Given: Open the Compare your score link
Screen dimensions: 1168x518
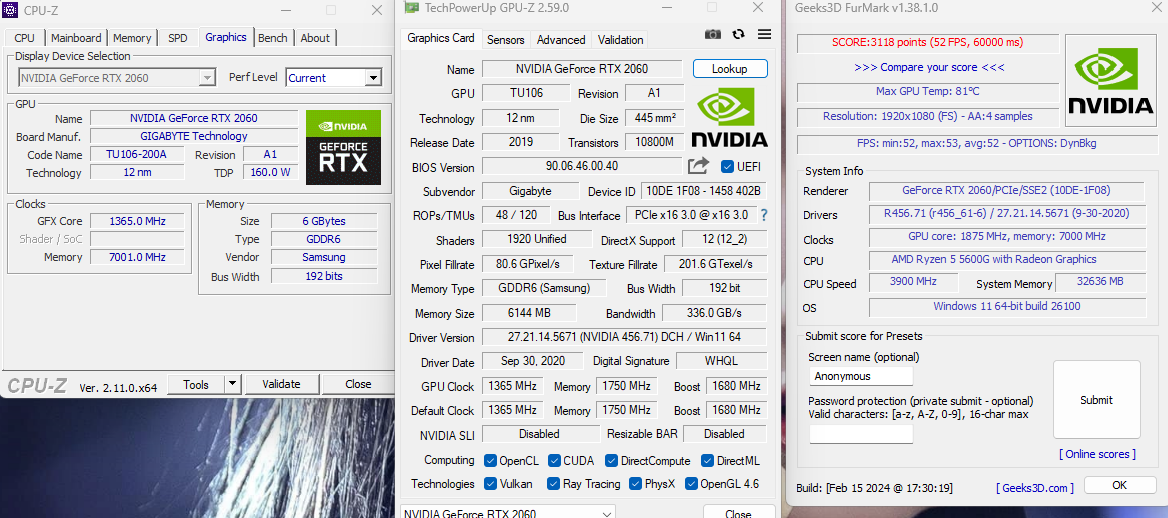Looking at the screenshot, I should pos(929,67).
